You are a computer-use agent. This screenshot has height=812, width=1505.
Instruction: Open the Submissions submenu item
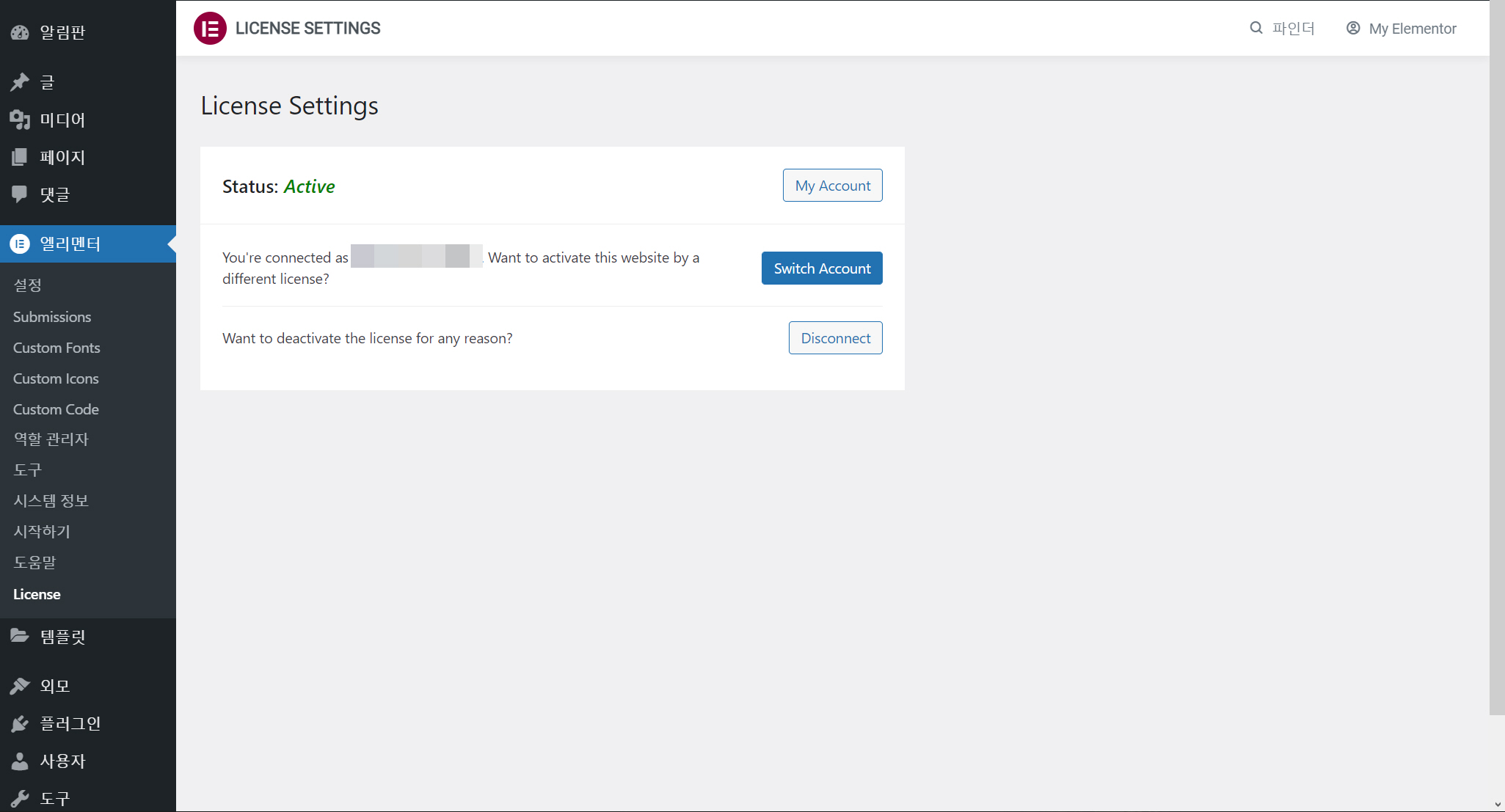[x=52, y=317]
